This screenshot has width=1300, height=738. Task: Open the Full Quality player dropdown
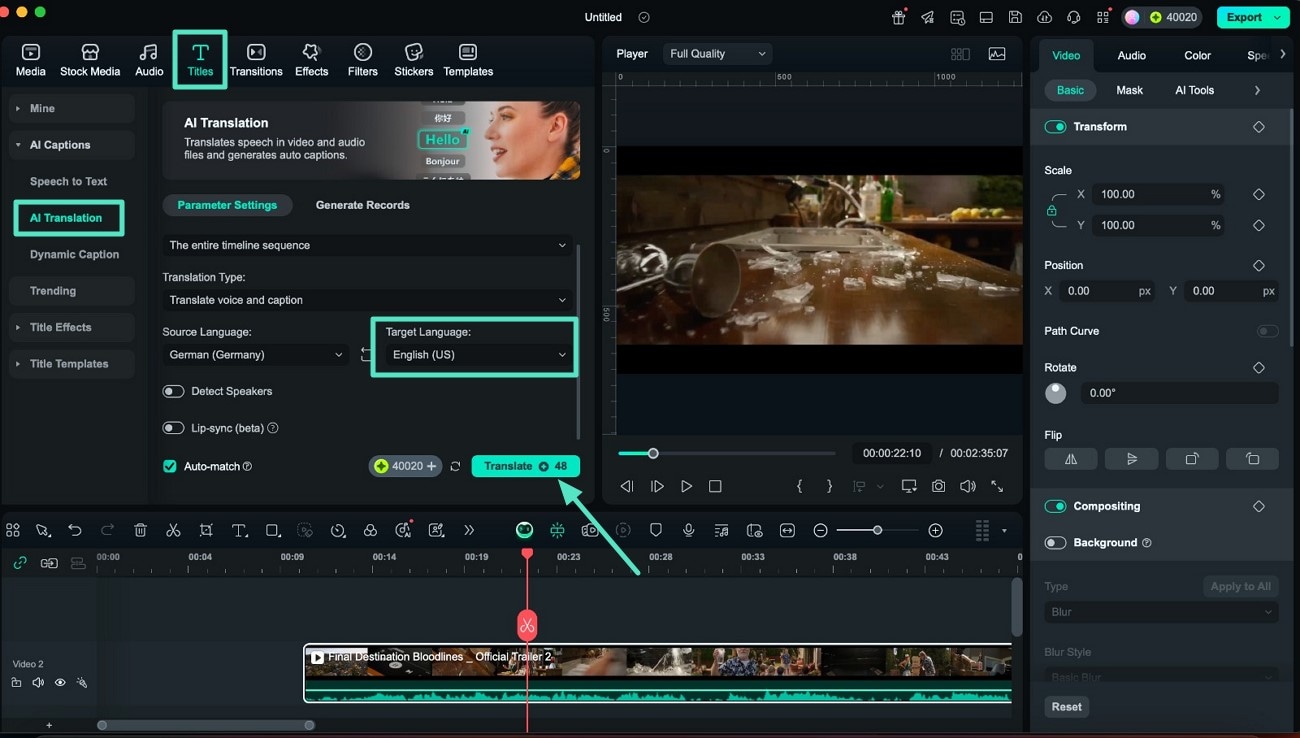click(x=717, y=54)
